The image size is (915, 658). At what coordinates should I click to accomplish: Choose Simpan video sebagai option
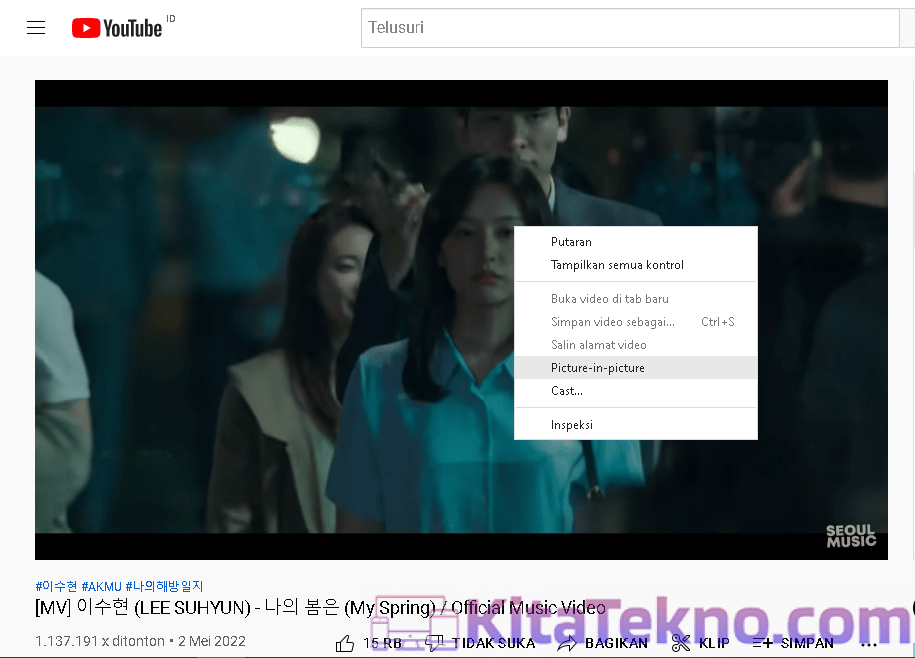635,322
